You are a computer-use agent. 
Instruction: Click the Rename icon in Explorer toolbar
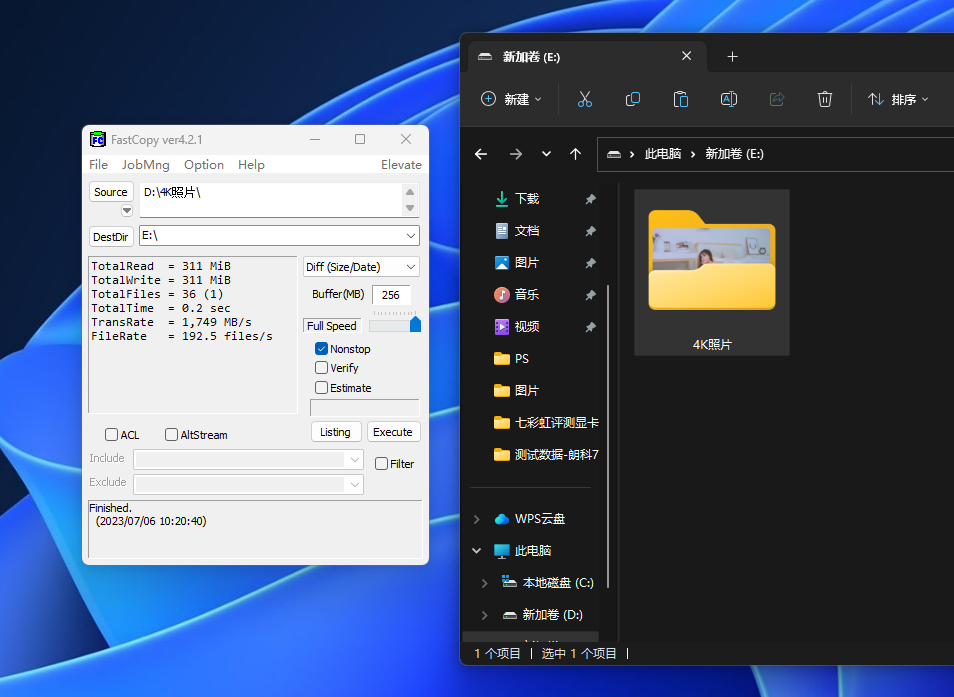tap(729, 99)
